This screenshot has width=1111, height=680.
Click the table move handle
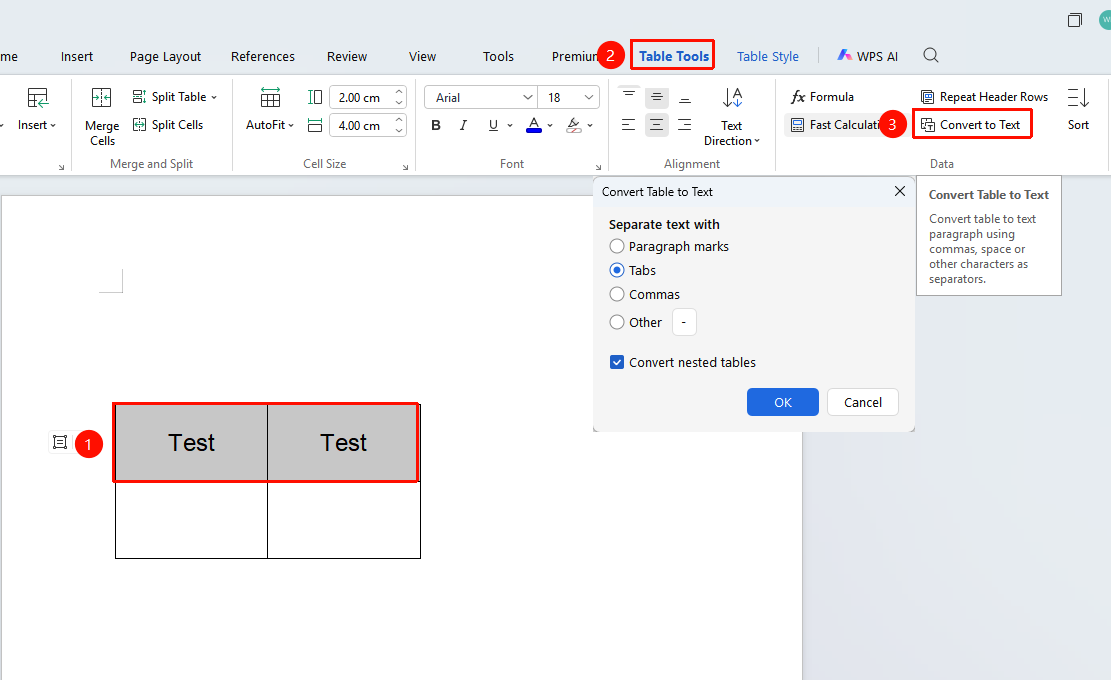[60, 442]
